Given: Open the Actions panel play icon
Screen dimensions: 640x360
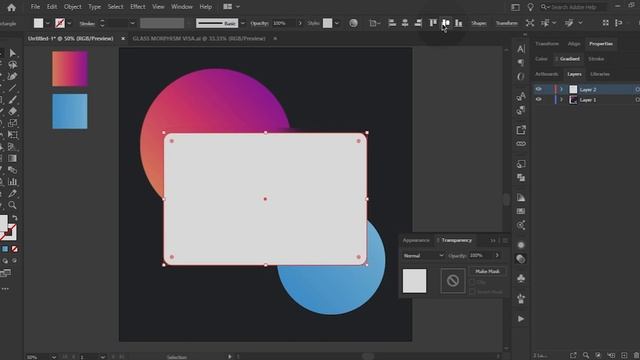Looking at the screenshot, I should 521,319.
